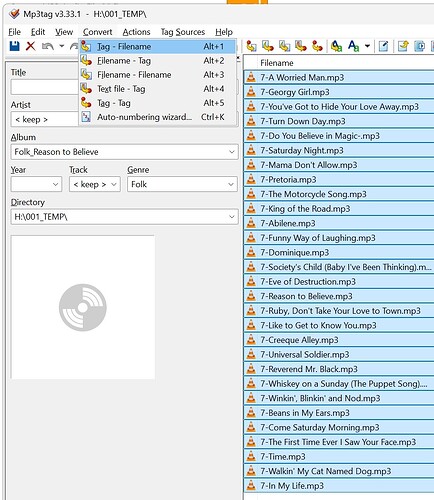Click the VLC cone icon for 7-Creeque Alley.mp3
434x500 pixels.
coord(251,340)
